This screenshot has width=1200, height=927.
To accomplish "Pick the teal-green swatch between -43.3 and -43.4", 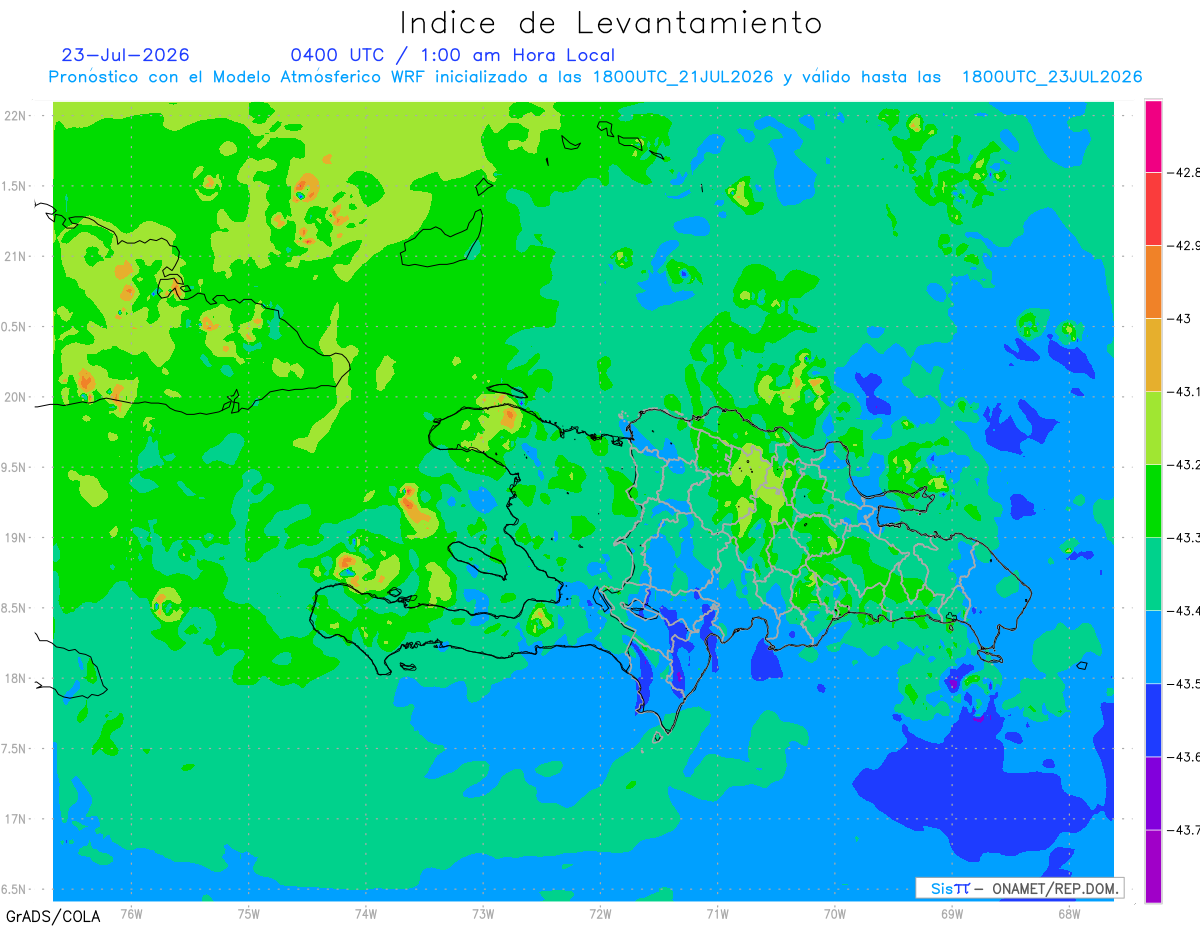I will (x=1153, y=573).
